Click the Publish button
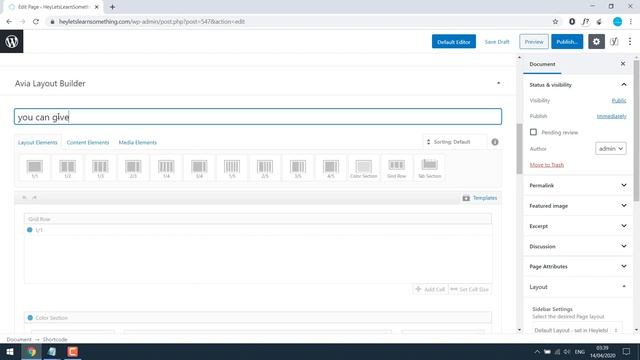This screenshot has width=640, height=360. (567, 42)
